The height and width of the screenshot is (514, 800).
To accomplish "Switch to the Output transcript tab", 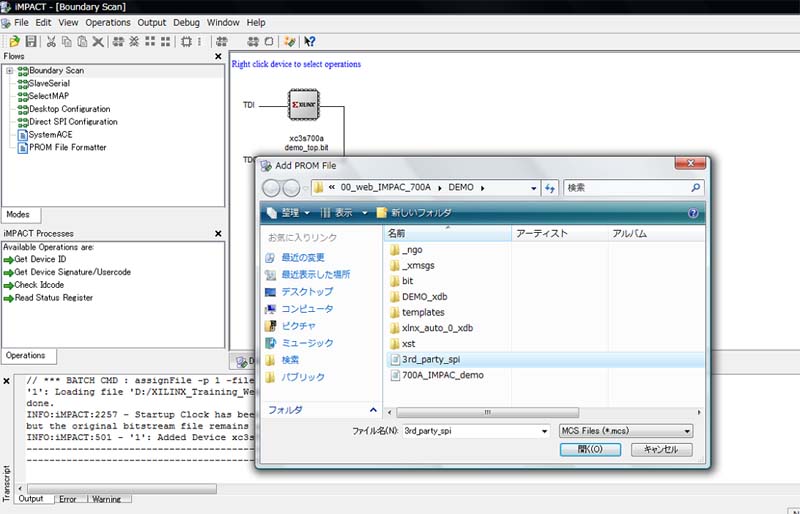I will pos(31,499).
